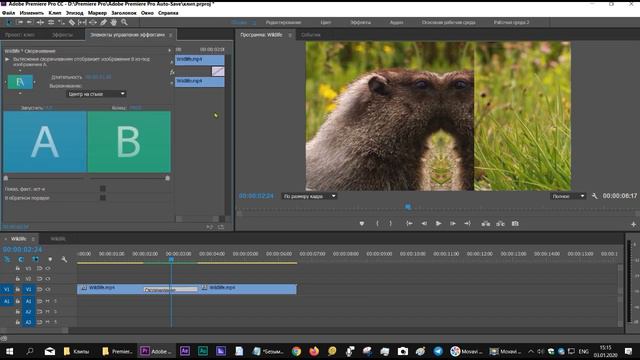Click the Program monitor current timecode
640x360 pixels.
pyautogui.click(x=256, y=196)
